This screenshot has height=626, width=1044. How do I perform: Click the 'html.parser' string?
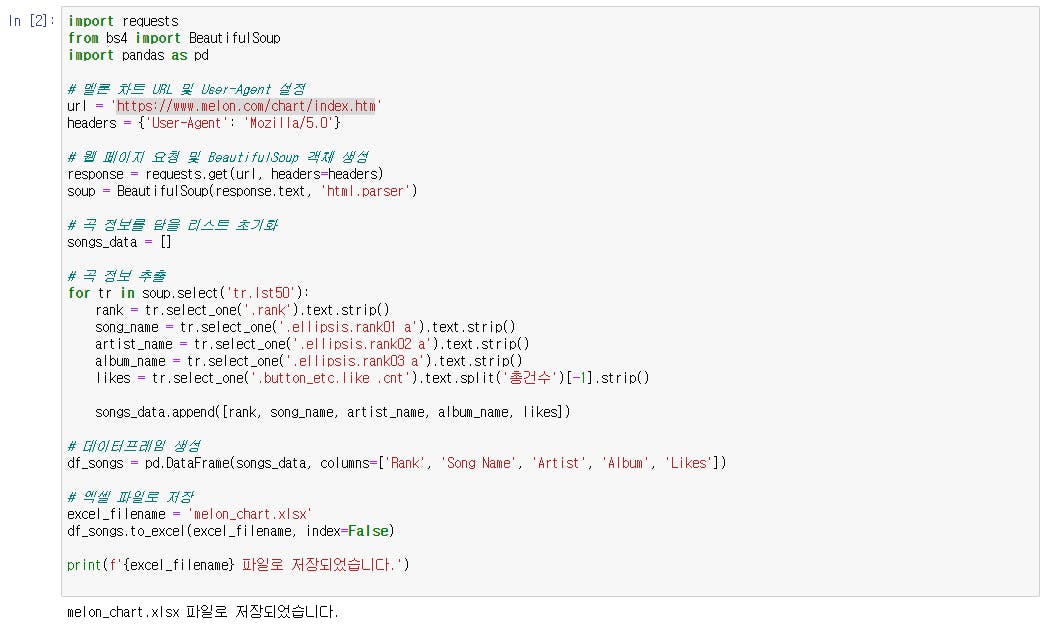click(x=364, y=191)
